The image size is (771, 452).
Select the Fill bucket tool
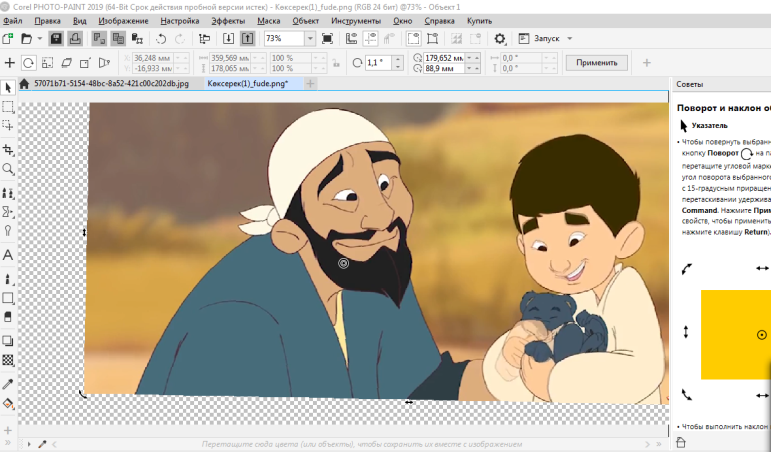8,404
